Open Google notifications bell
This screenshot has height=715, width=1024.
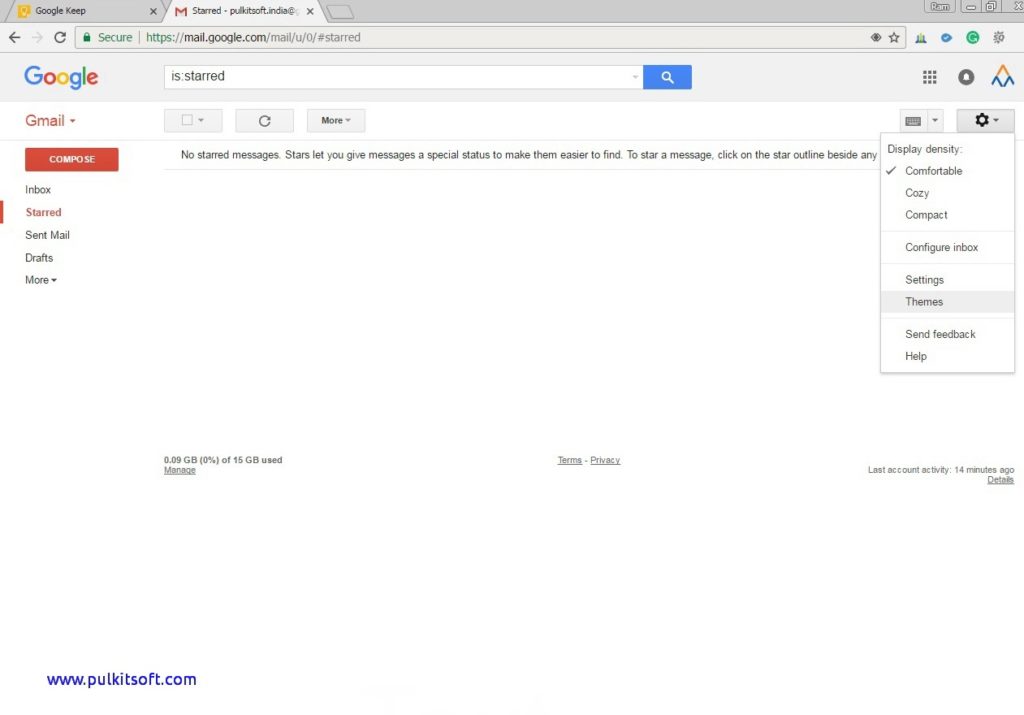(x=966, y=77)
